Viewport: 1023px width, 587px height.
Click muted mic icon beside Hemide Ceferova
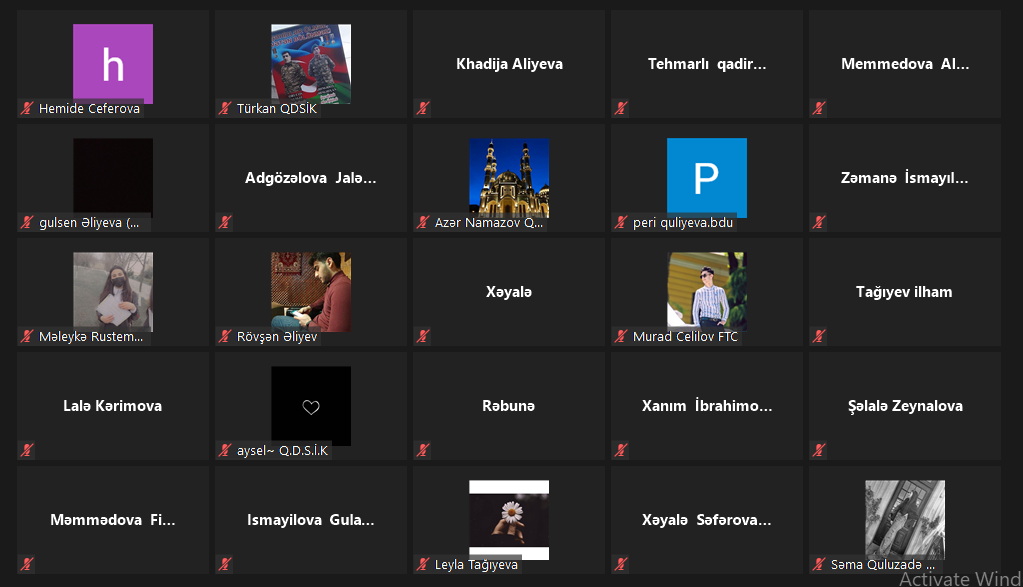[x=27, y=108]
